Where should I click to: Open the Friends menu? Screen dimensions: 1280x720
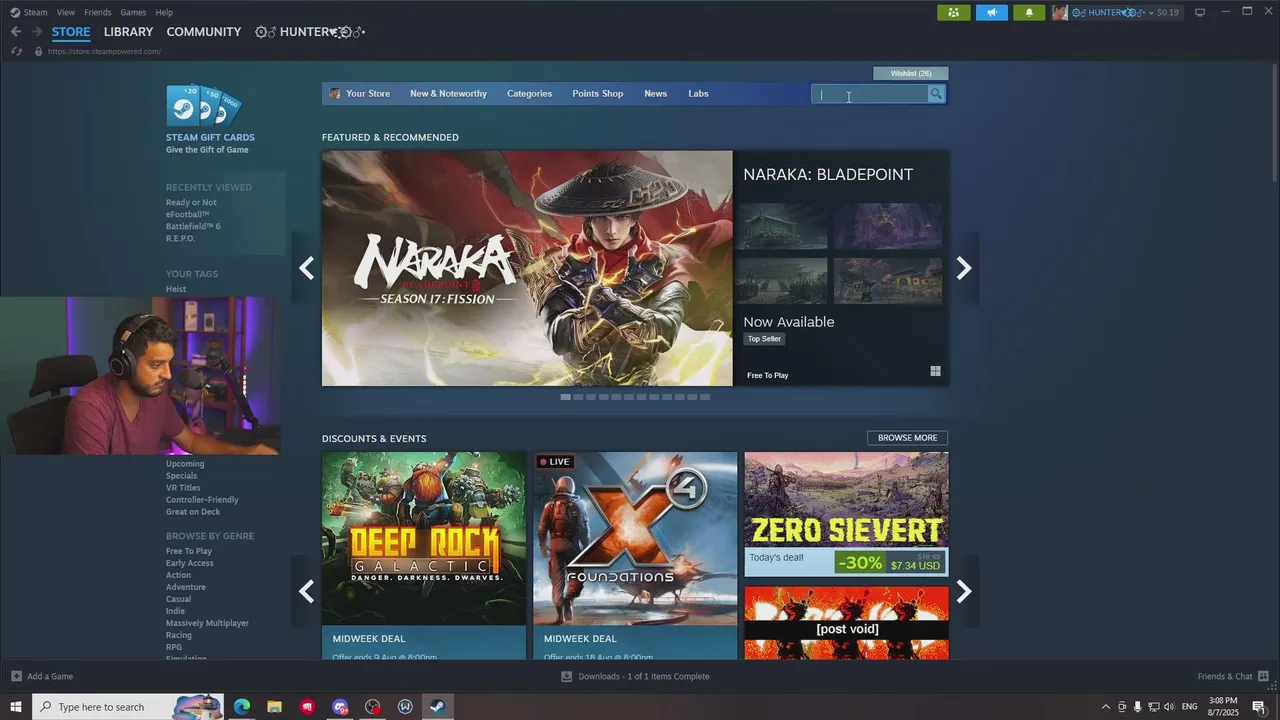point(98,12)
